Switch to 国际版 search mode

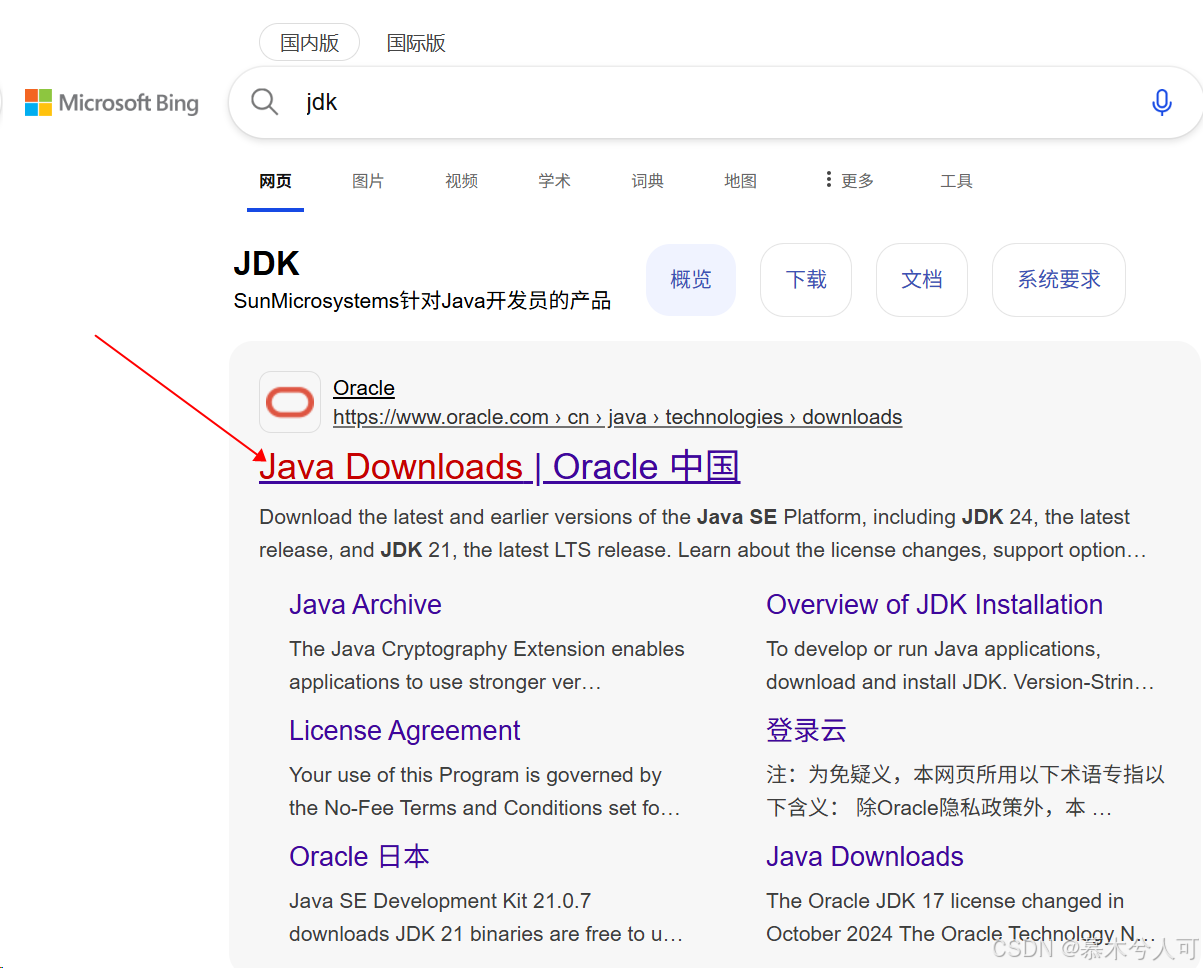point(416,43)
